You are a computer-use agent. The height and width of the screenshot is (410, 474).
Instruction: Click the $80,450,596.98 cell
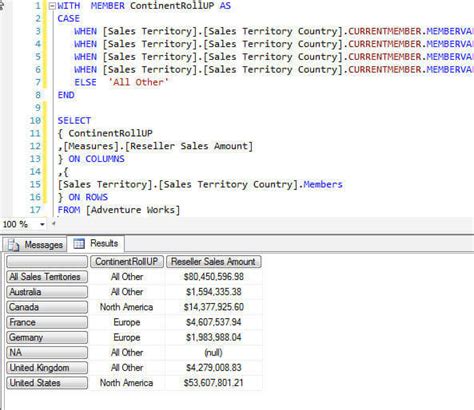214,277
